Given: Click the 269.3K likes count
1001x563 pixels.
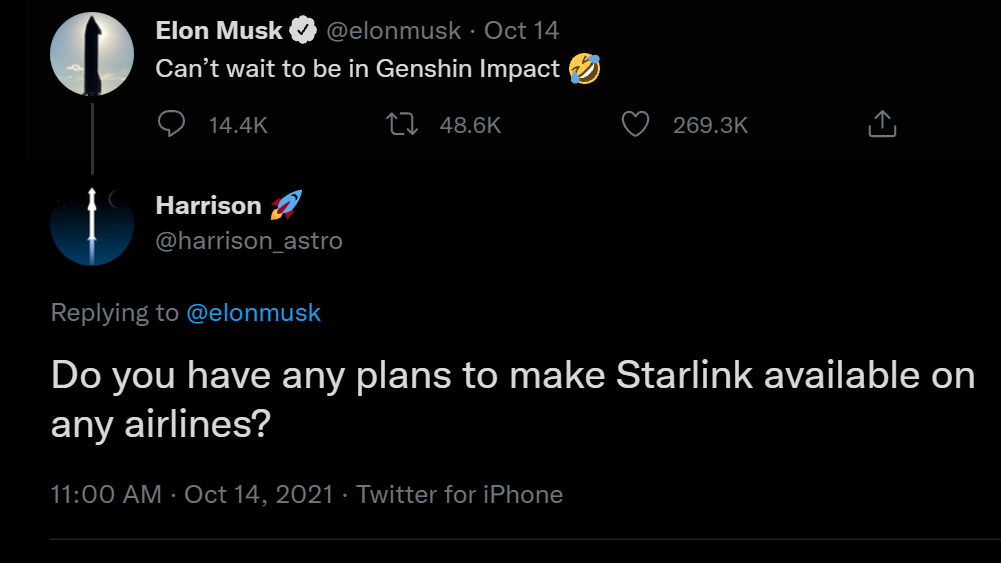Looking at the screenshot, I should click(710, 125).
